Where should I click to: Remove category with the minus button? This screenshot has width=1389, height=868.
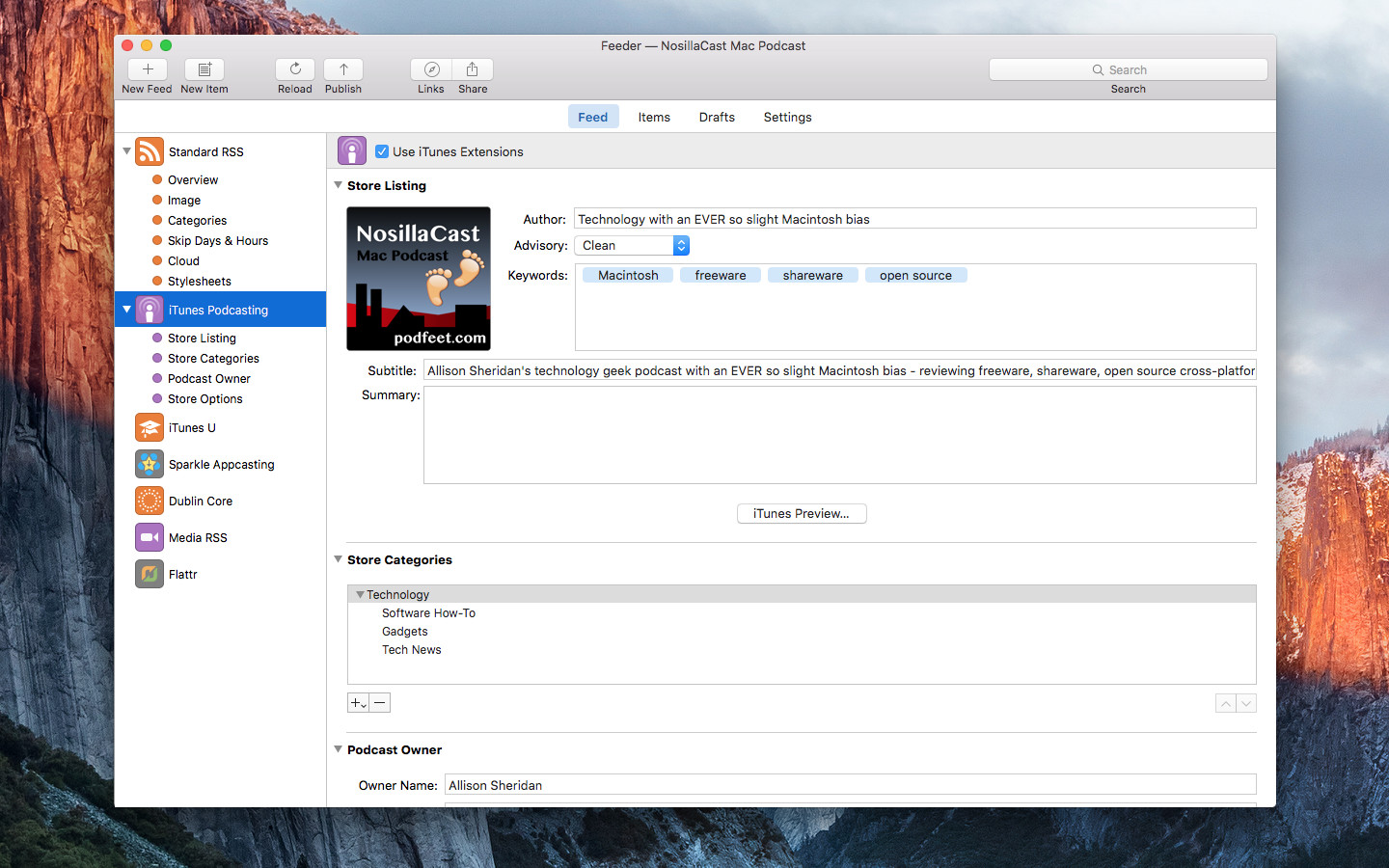pos(380,702)
